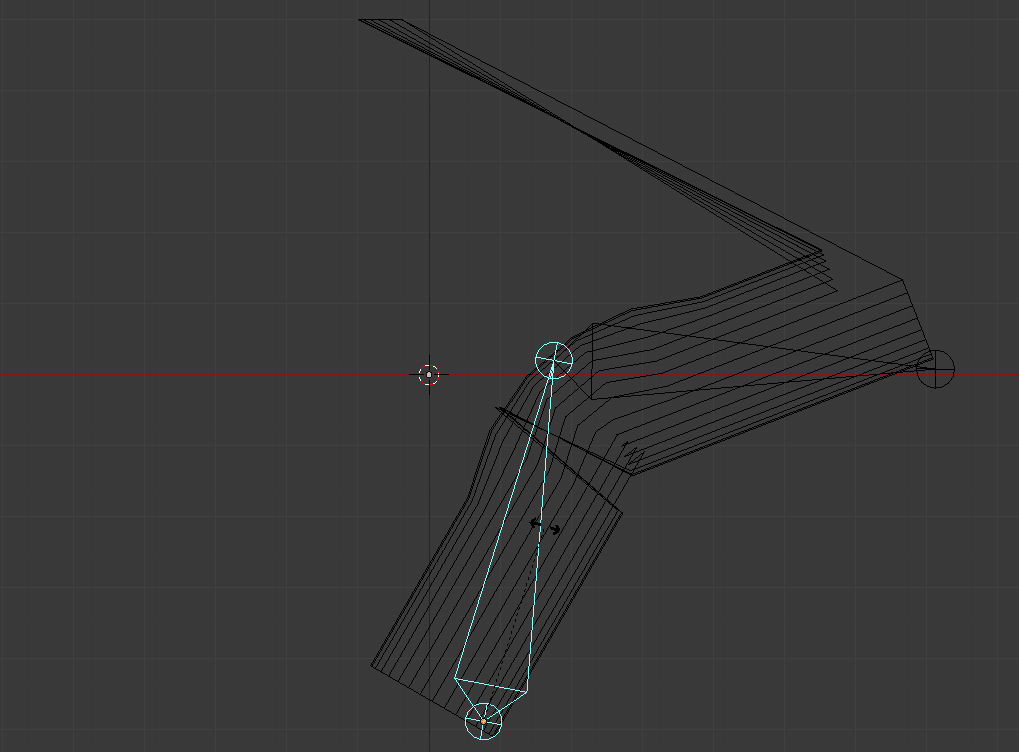
Task: Click the rectangular box edge inside the mesh
Action: coord(592,361)
